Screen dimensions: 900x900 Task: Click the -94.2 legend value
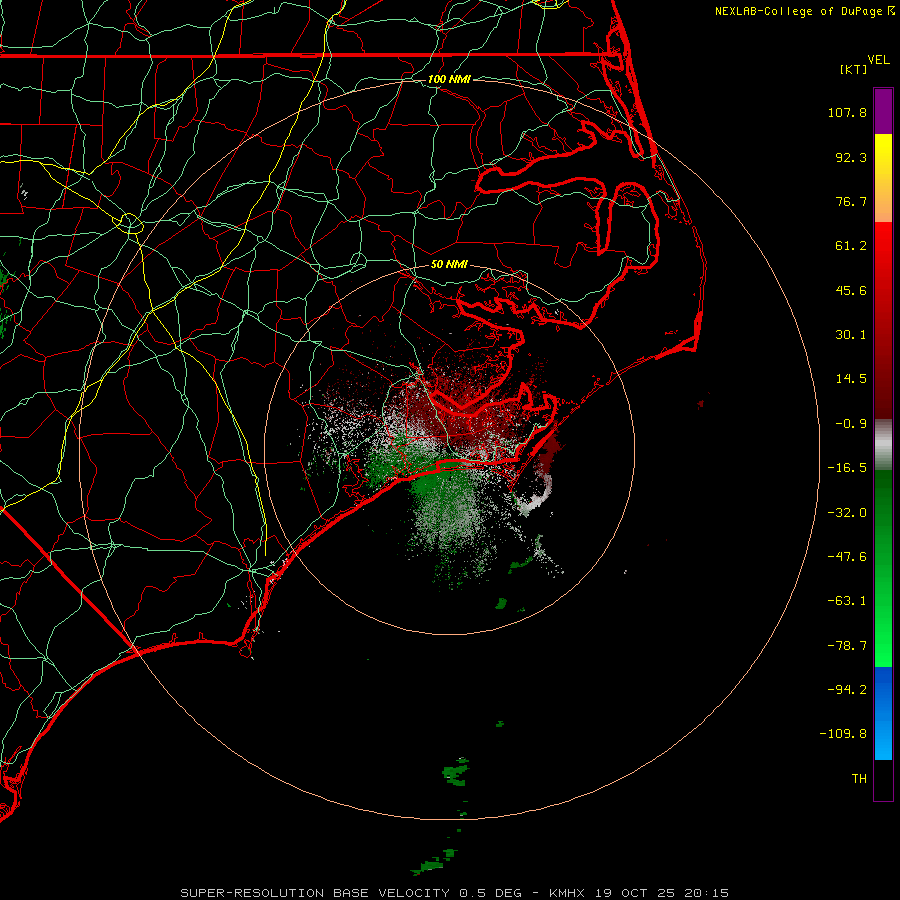tap(847, 690)
